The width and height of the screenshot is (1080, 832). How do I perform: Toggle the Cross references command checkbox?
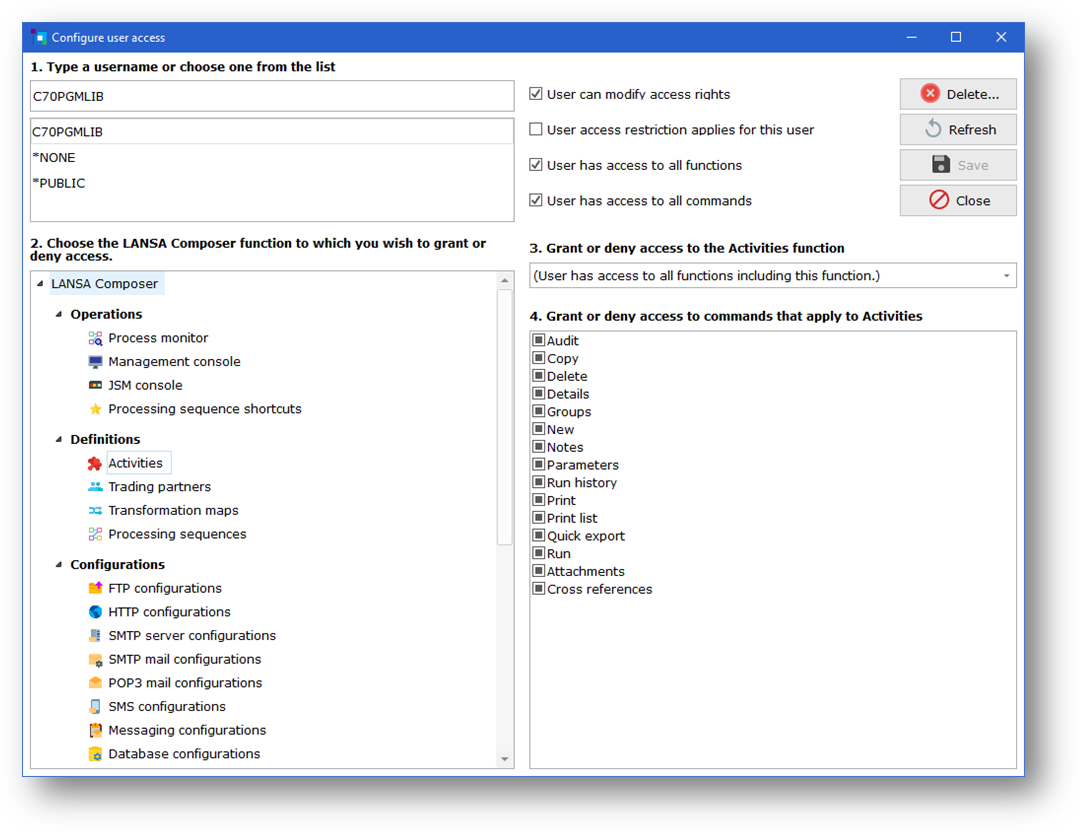[x=539, y=589]
